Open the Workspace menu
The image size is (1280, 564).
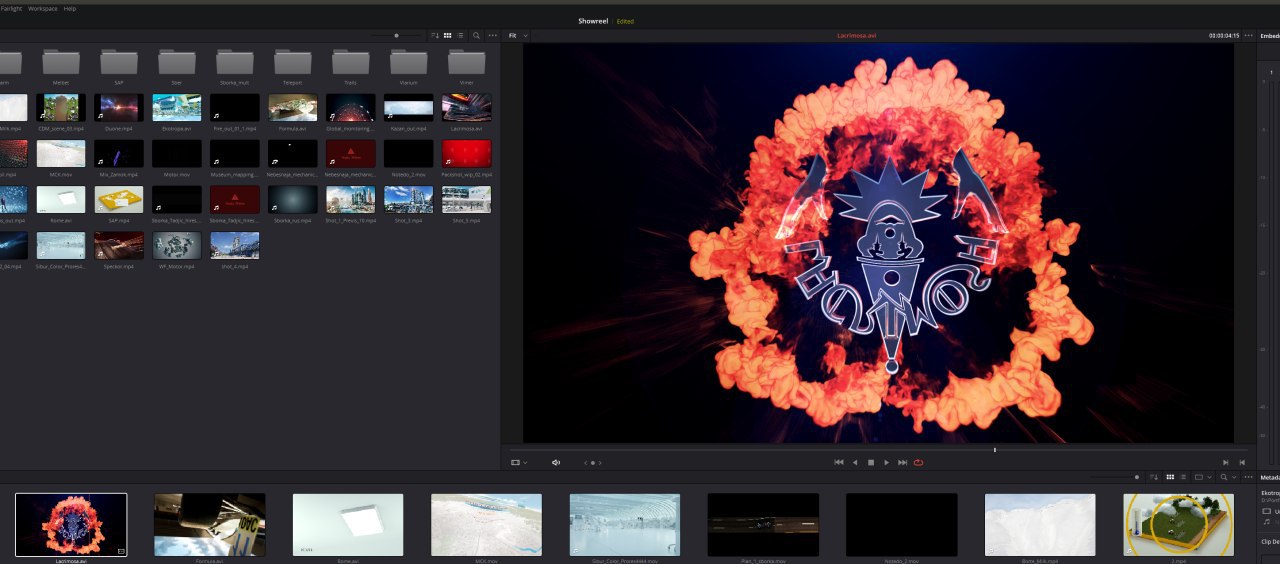coord(42,8)
